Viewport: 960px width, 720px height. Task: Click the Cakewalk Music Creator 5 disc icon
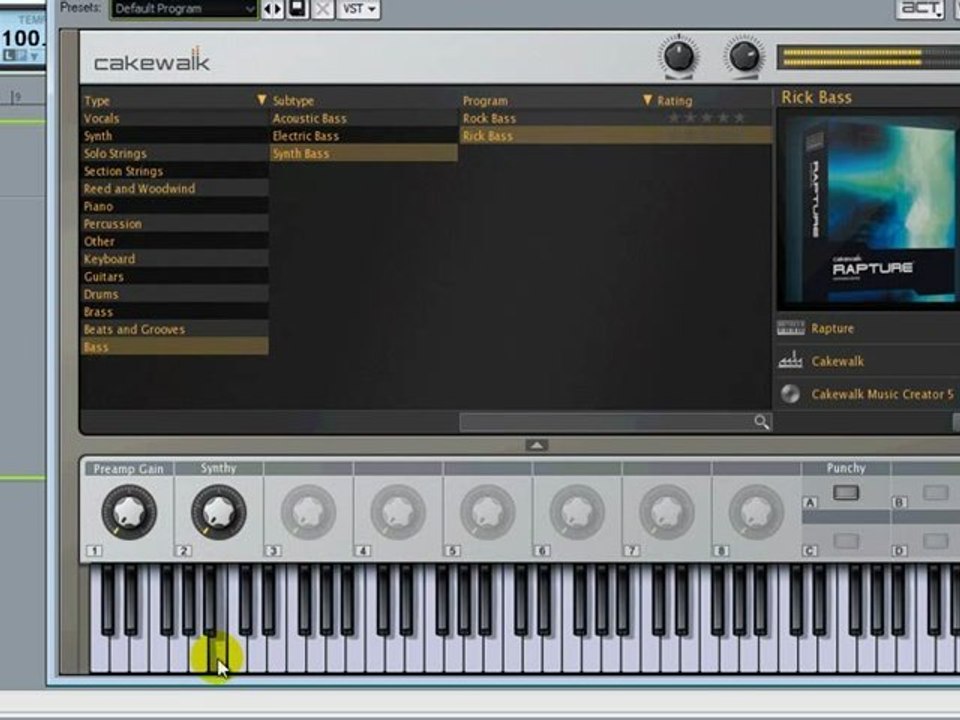pos(790,394)
